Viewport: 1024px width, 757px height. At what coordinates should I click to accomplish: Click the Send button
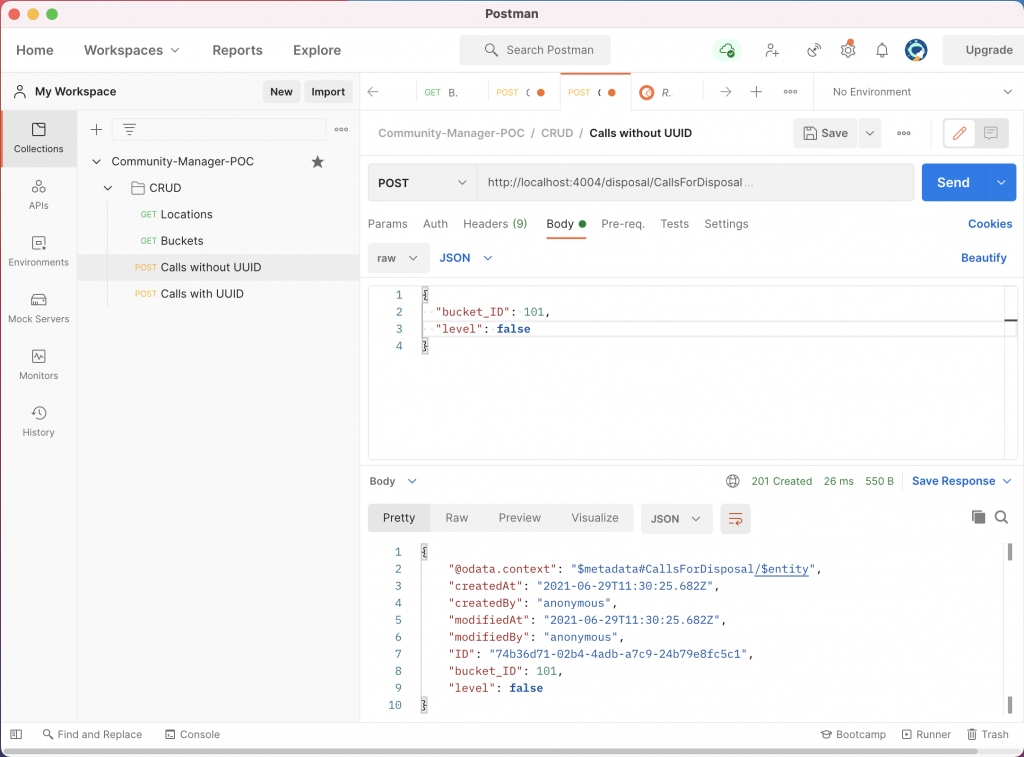pyautogui.click(x=953, y=183)
